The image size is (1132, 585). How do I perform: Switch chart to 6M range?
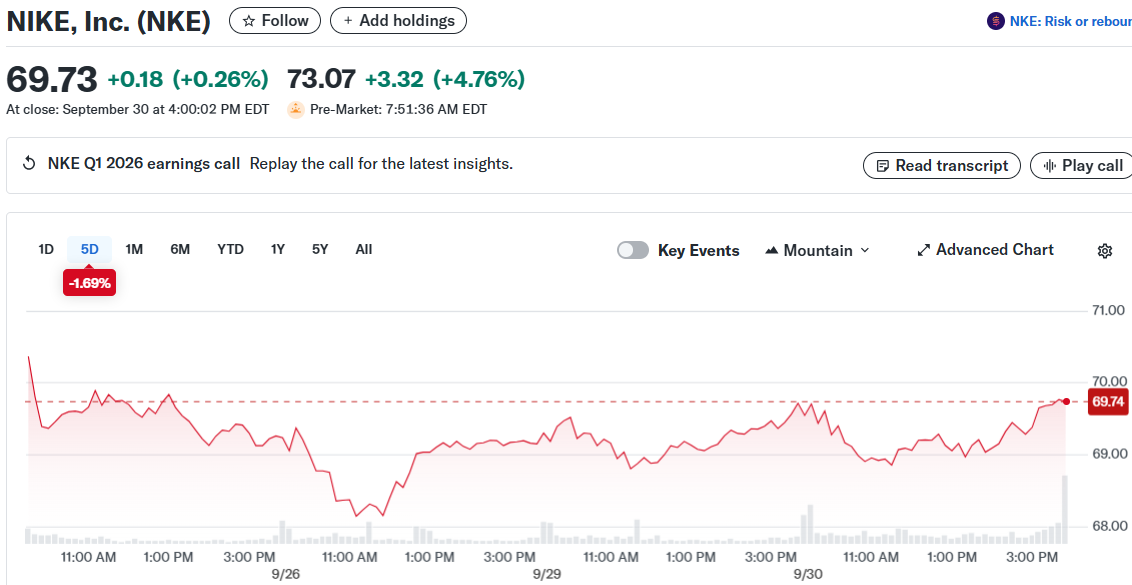tap(180, 249)
